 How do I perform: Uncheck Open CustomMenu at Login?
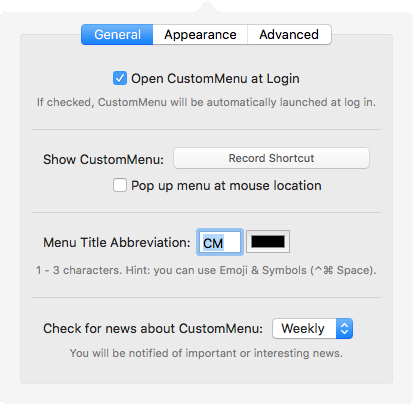(120, 79)
